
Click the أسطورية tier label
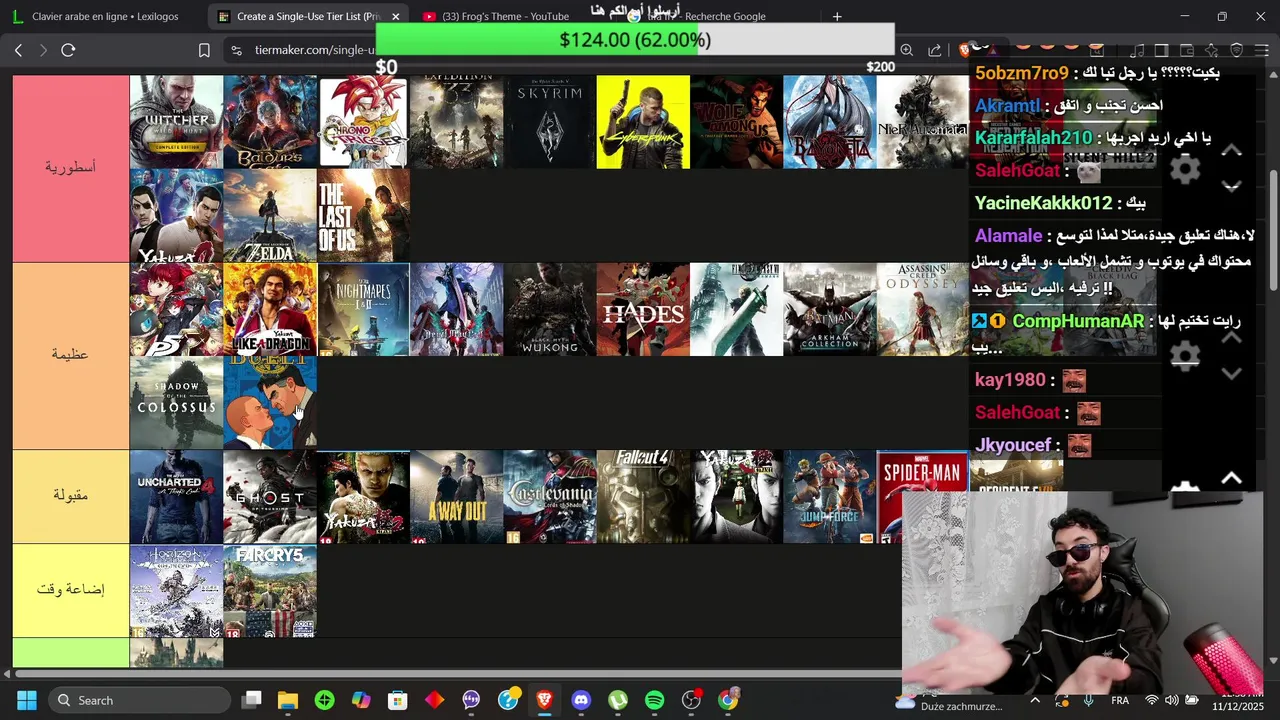click(70, 167)
